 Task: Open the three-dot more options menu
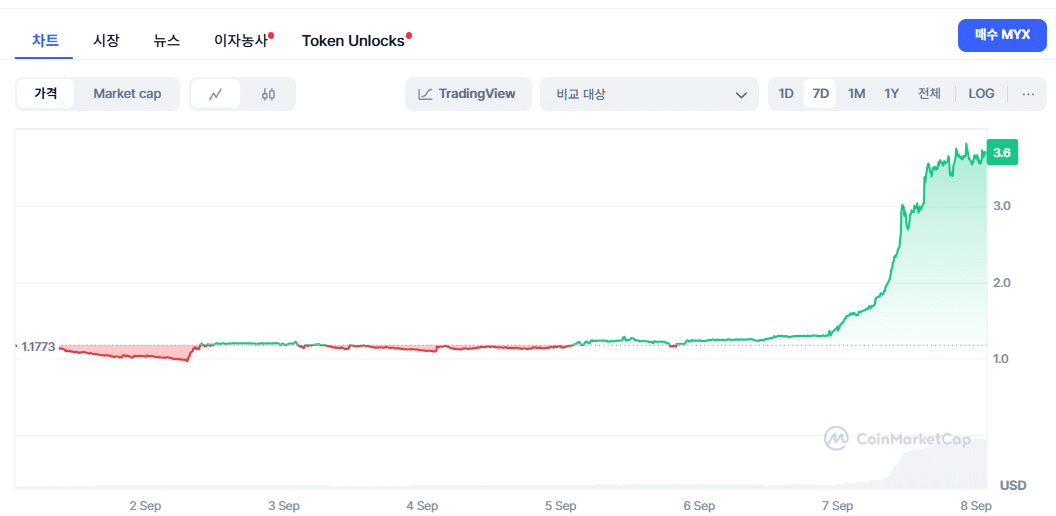tap(1028, 94)
